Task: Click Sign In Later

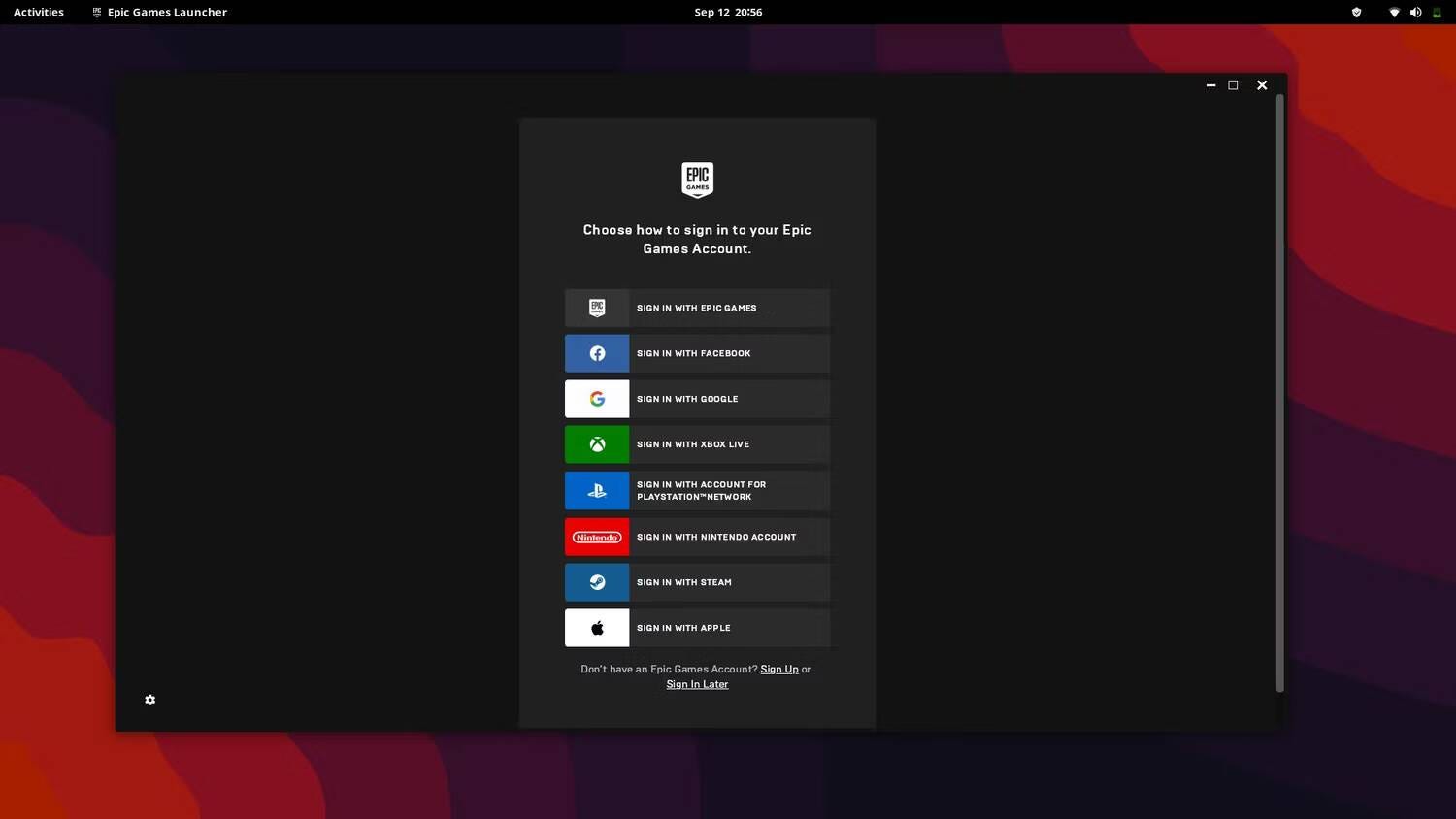Action: coord(696,684)
